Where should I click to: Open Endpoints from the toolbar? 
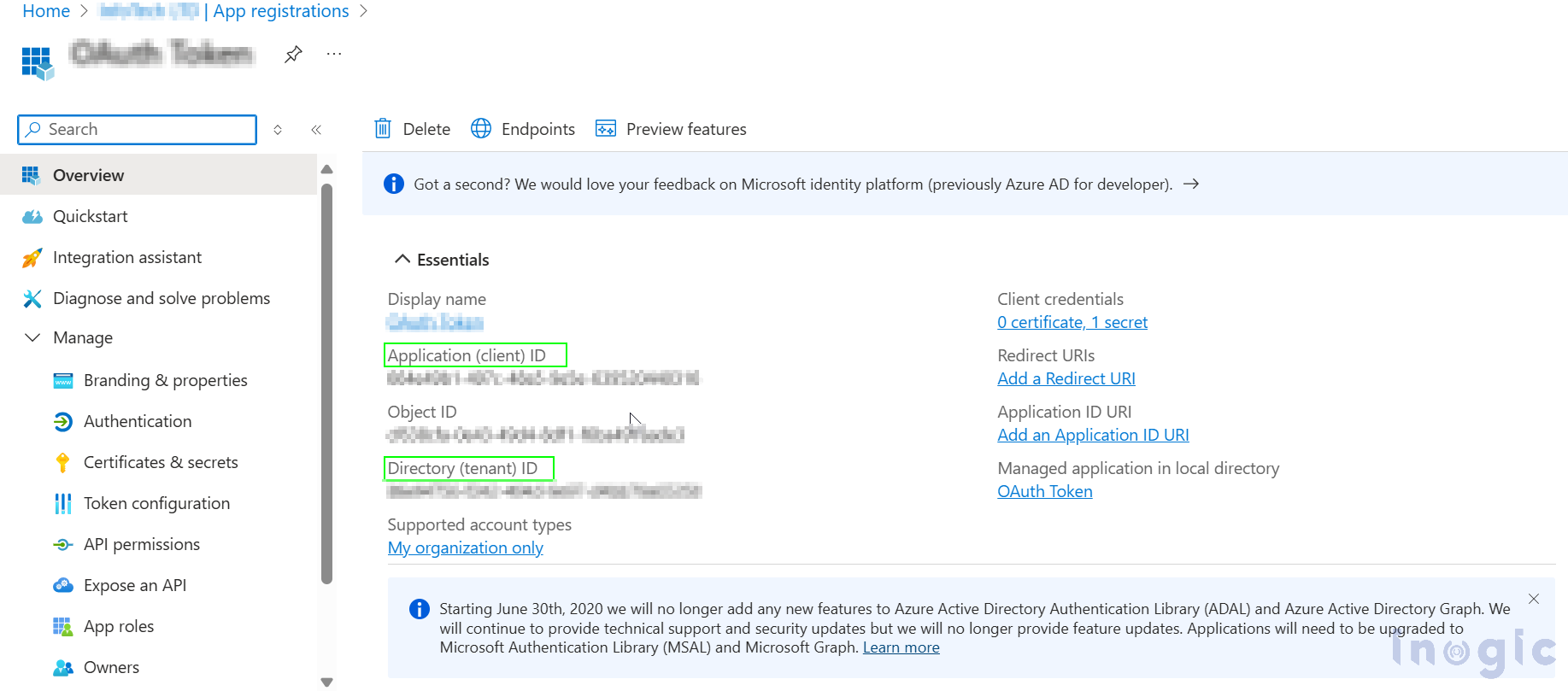[523, 129]
